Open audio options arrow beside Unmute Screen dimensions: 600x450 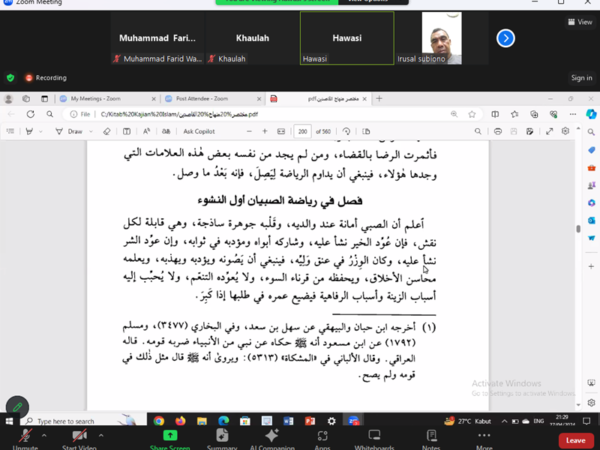click(44, 435)
